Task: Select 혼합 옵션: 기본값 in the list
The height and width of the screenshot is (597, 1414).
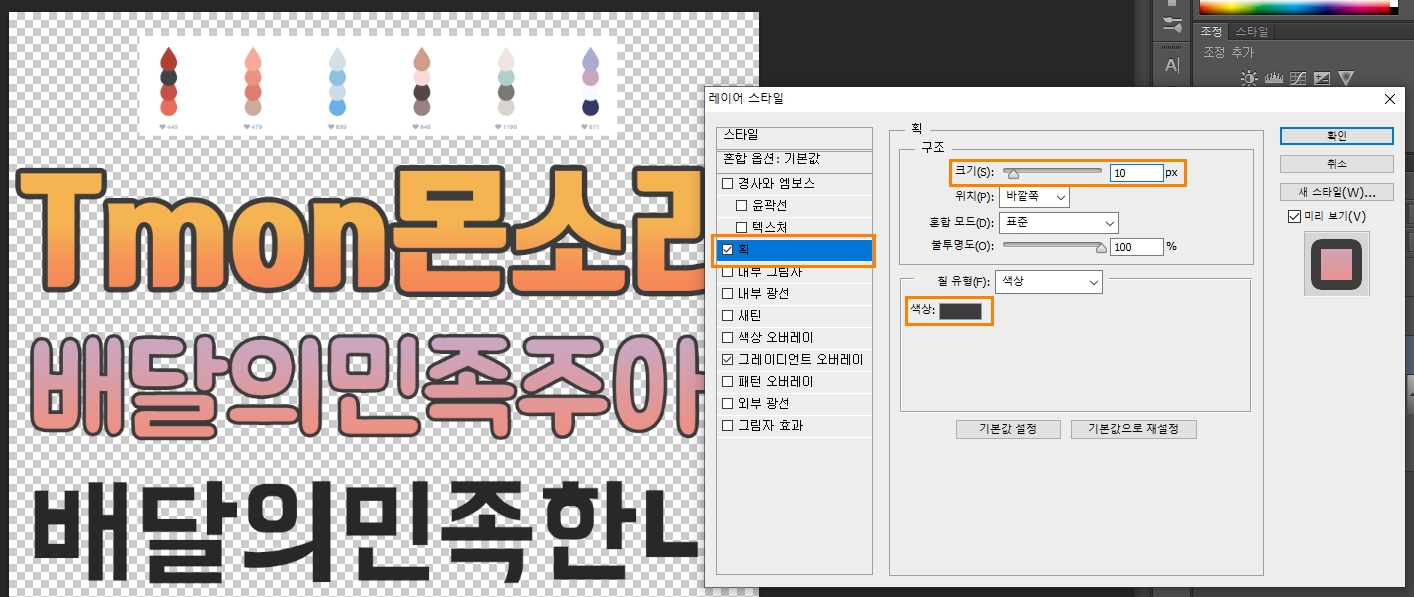Action: click(796, 160)
